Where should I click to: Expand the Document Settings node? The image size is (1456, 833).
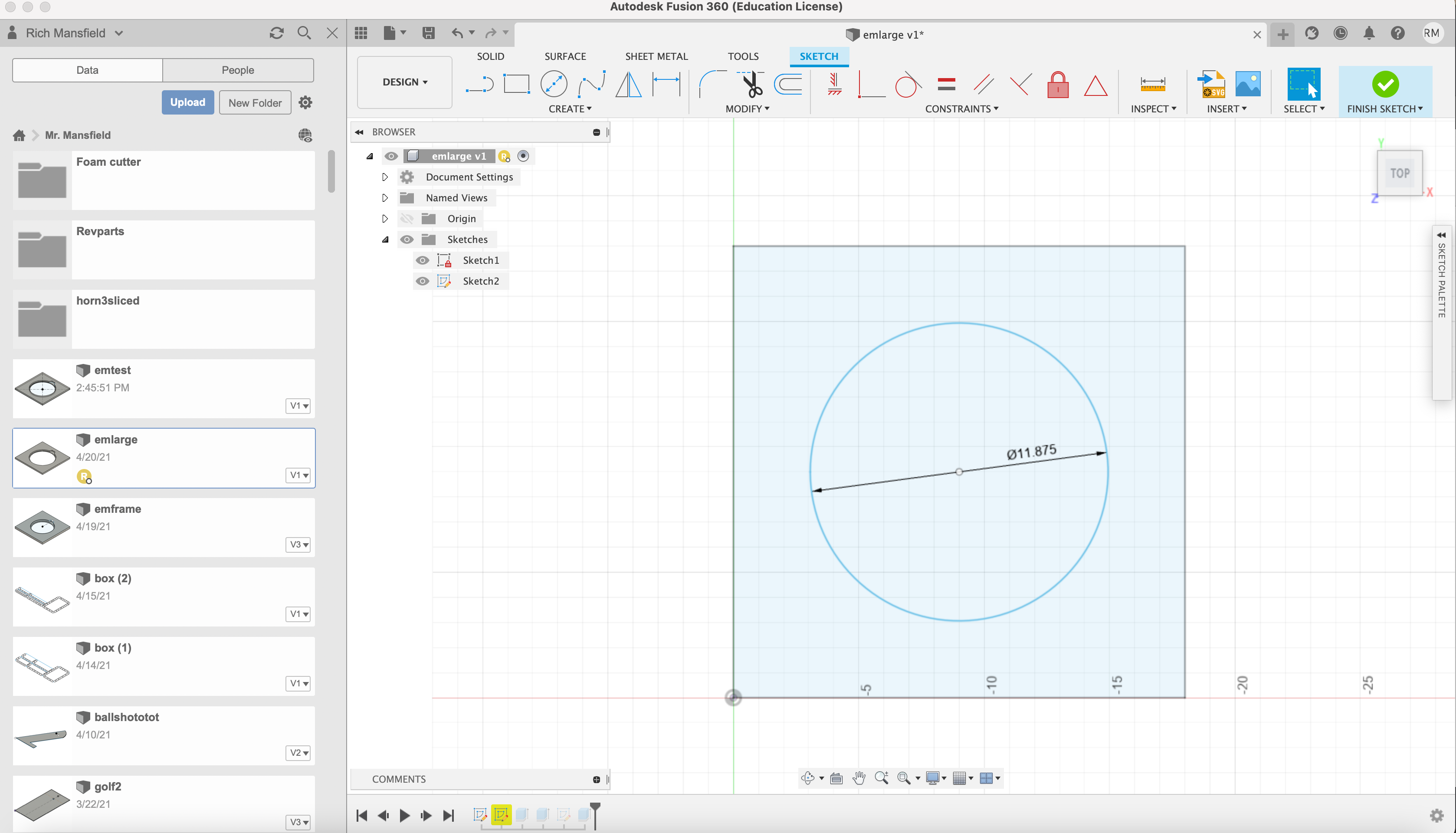385,177
